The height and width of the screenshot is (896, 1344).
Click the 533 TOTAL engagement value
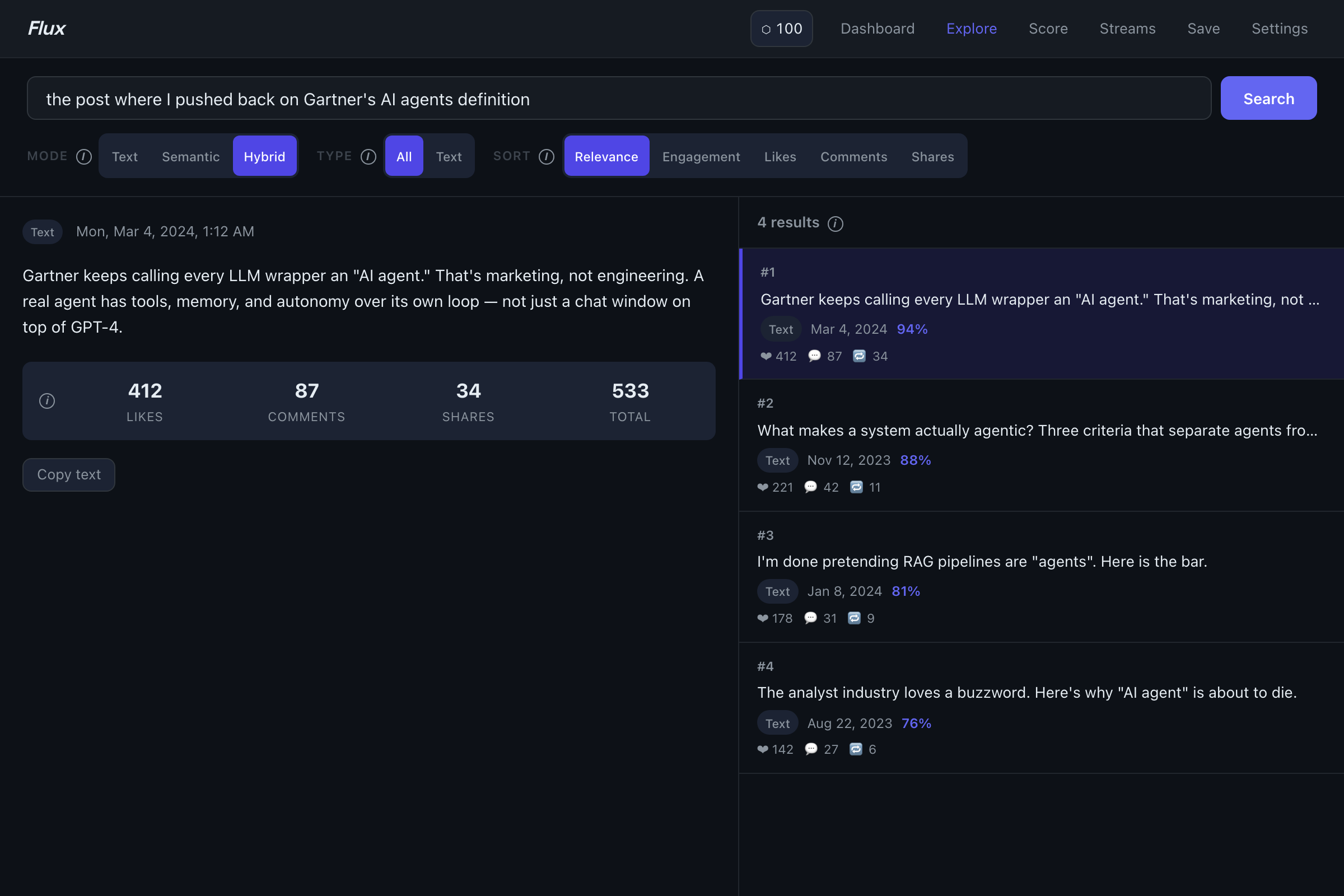[x=631, y=401]
